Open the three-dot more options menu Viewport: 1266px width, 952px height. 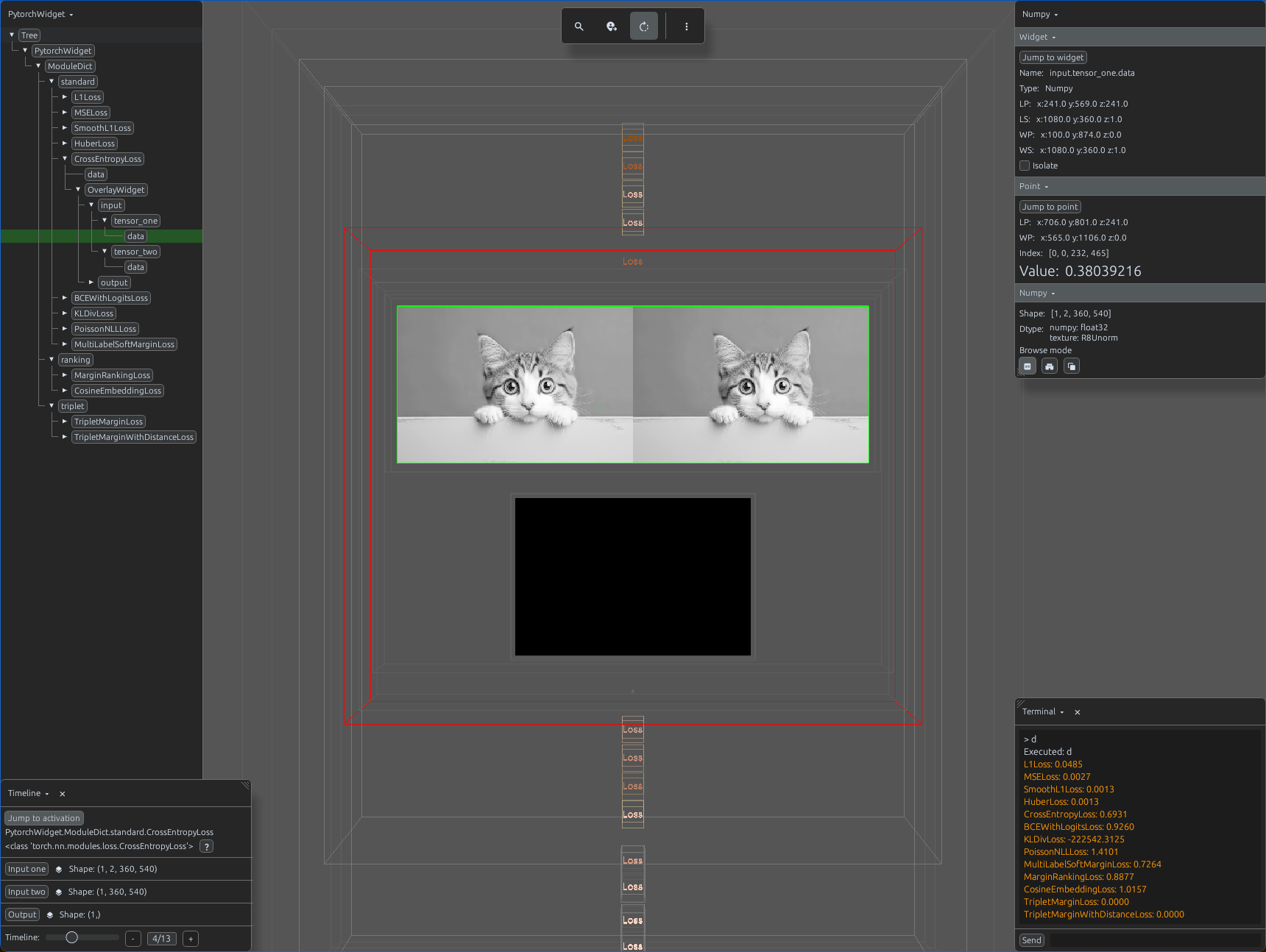tap(687, 26)
